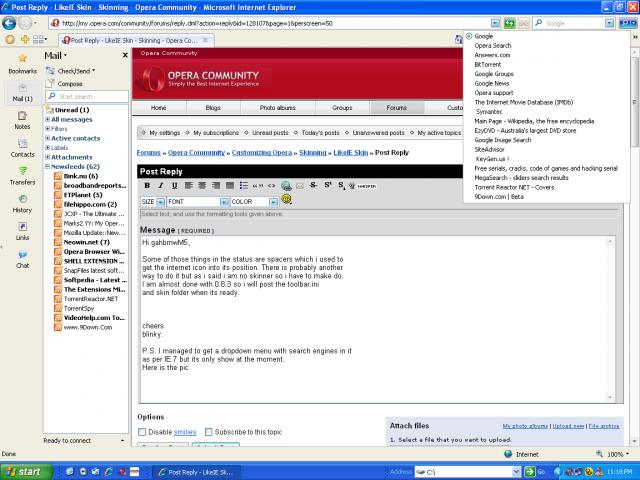
Task: Expand the Attachments tree node
Action: click(48, 157)
